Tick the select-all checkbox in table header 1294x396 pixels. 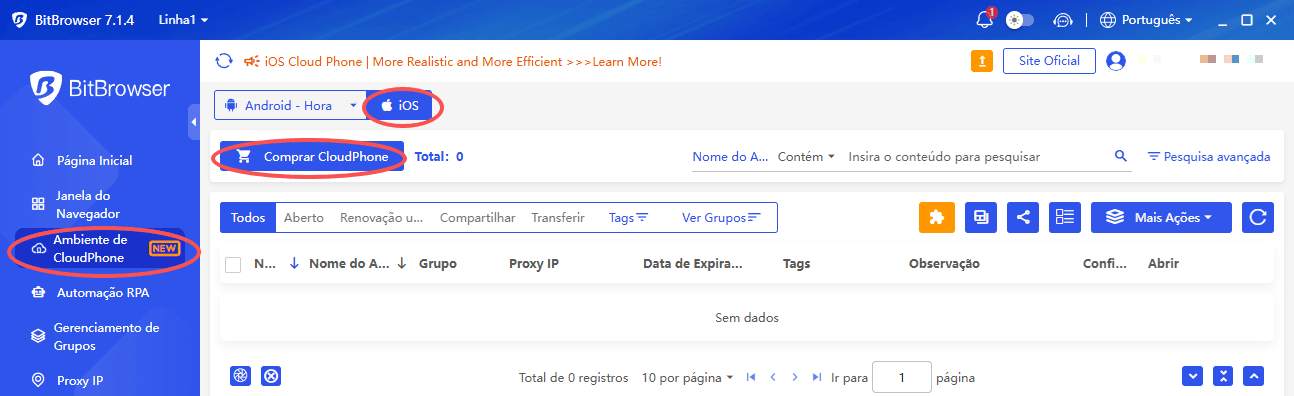[233, 264]
